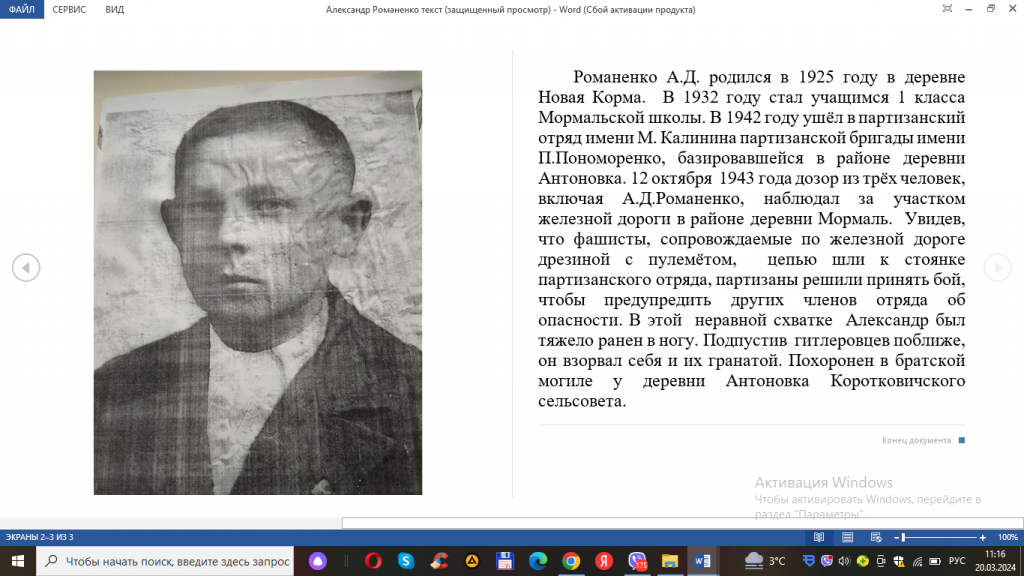Screen dimensions: 1024x576
Task: Click the zoom out minus button
Action: click(x=896, y=537)
